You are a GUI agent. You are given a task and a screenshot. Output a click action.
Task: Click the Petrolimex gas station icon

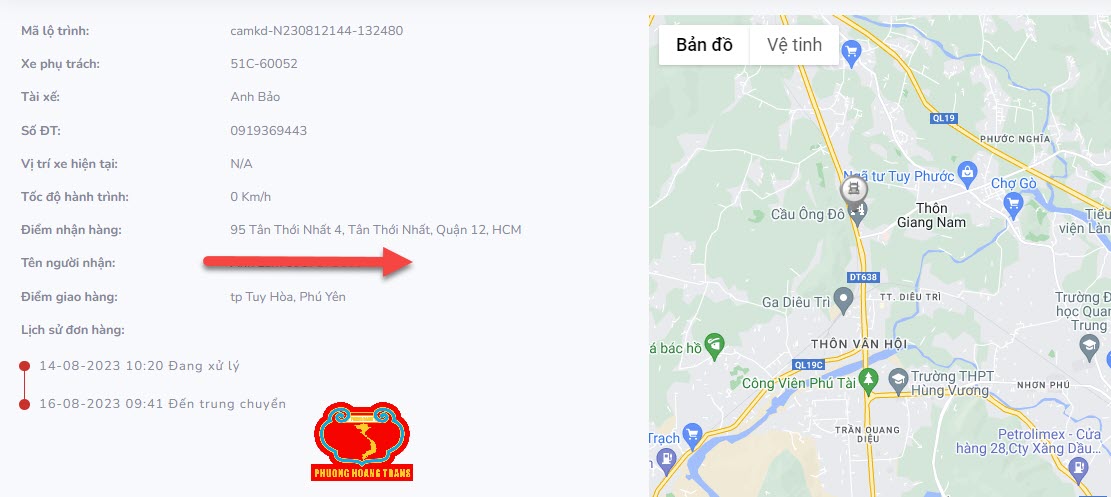pos(1078,467)
